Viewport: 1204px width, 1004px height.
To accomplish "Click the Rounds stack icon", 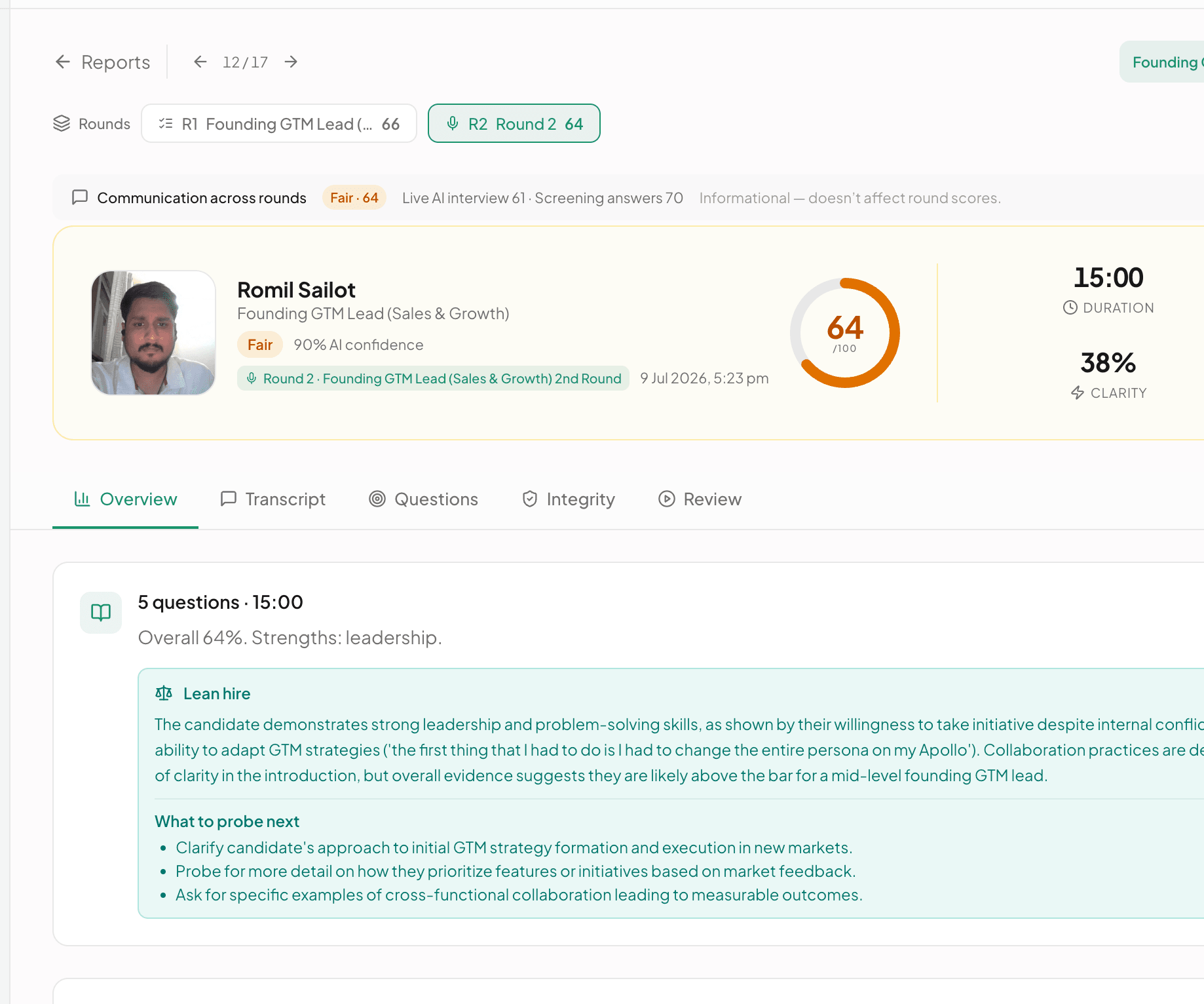I will pos(62,123).
